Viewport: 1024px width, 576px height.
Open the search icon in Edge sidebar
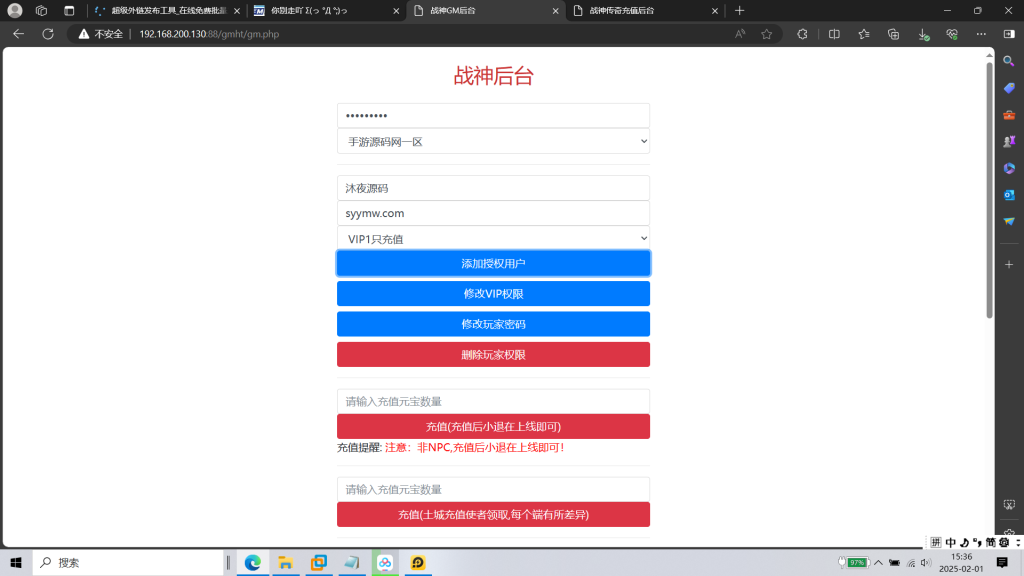coord(1009,60)
